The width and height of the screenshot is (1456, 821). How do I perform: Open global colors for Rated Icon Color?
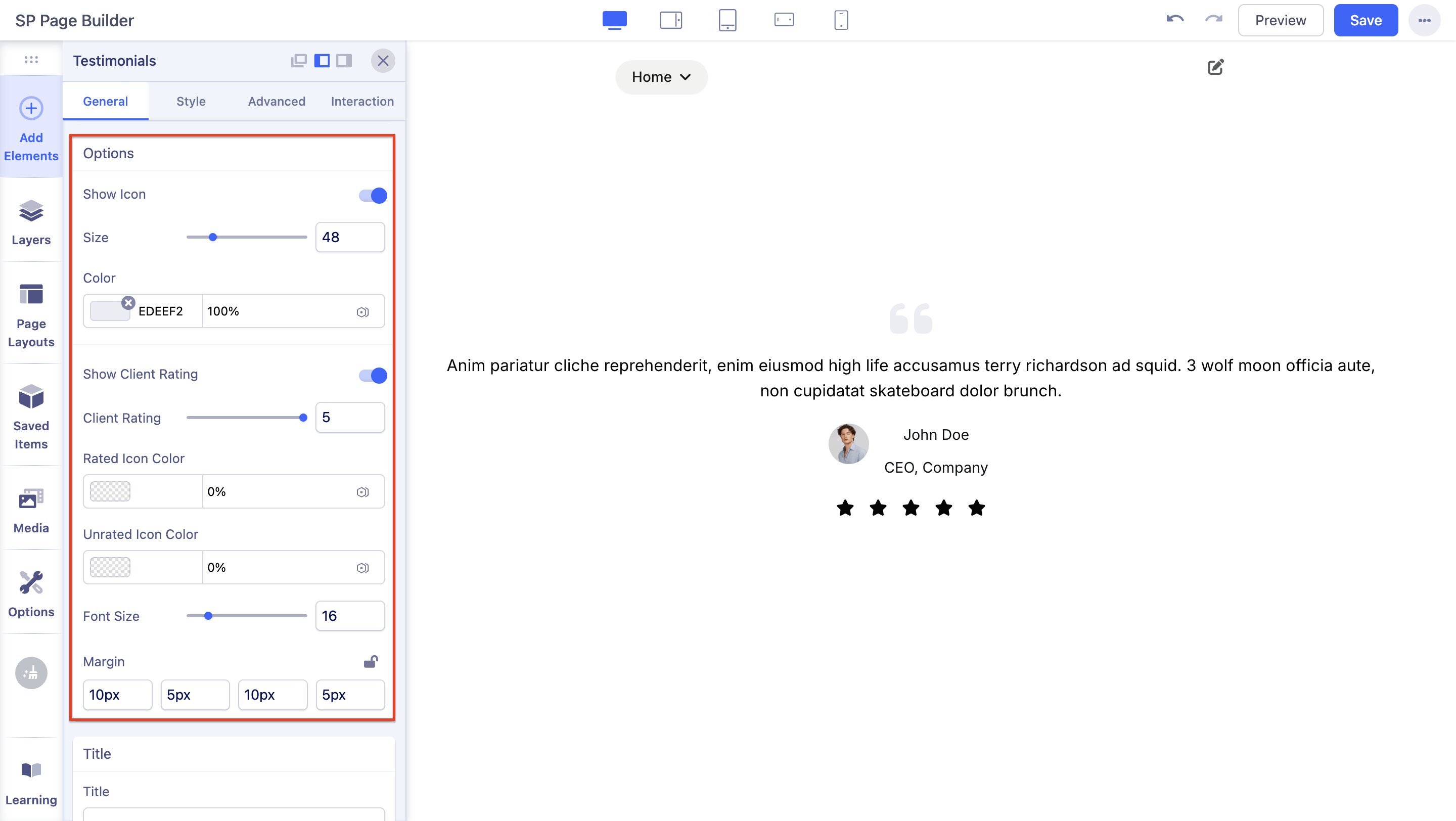tap(362, 492)
